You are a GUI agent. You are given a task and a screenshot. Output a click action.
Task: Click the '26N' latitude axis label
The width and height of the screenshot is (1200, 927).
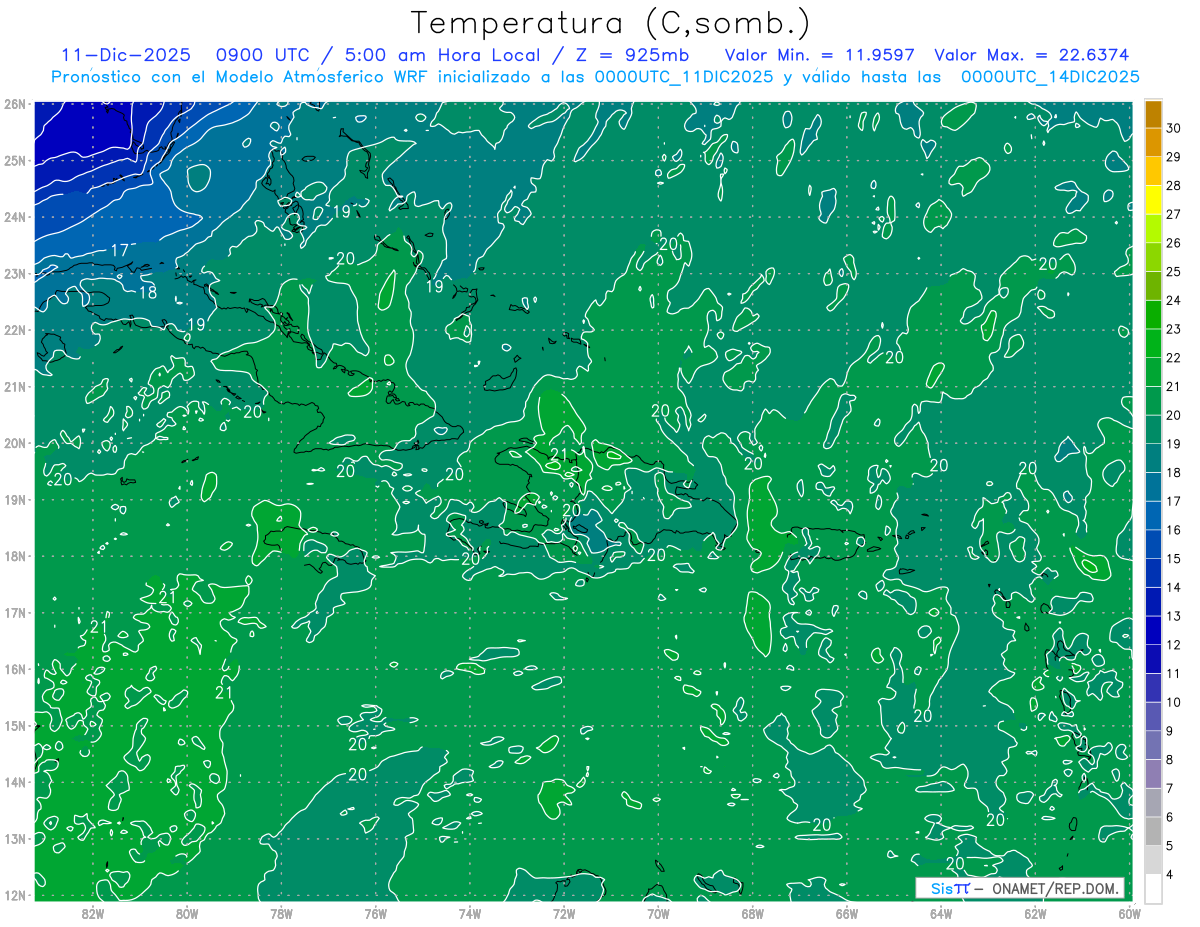click(x=14, y=103)
